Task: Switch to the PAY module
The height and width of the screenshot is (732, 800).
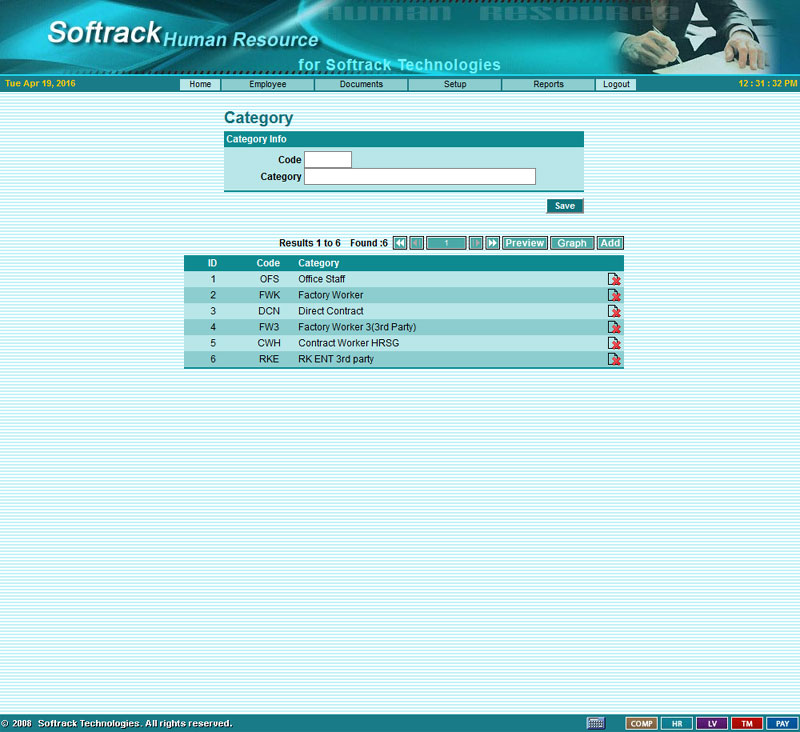Action: click(x=783, y=723)
